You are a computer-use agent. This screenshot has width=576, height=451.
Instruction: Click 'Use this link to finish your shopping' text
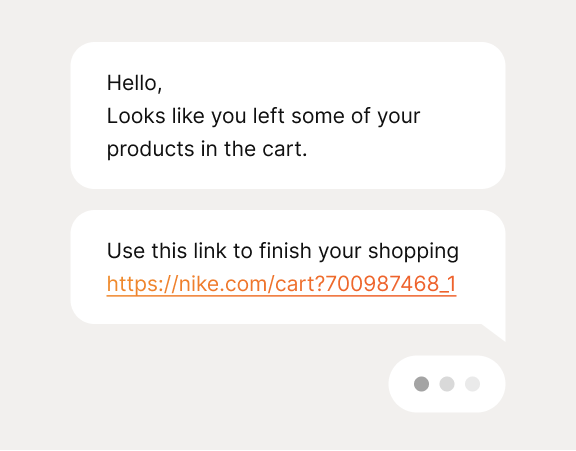pos(283,251)
